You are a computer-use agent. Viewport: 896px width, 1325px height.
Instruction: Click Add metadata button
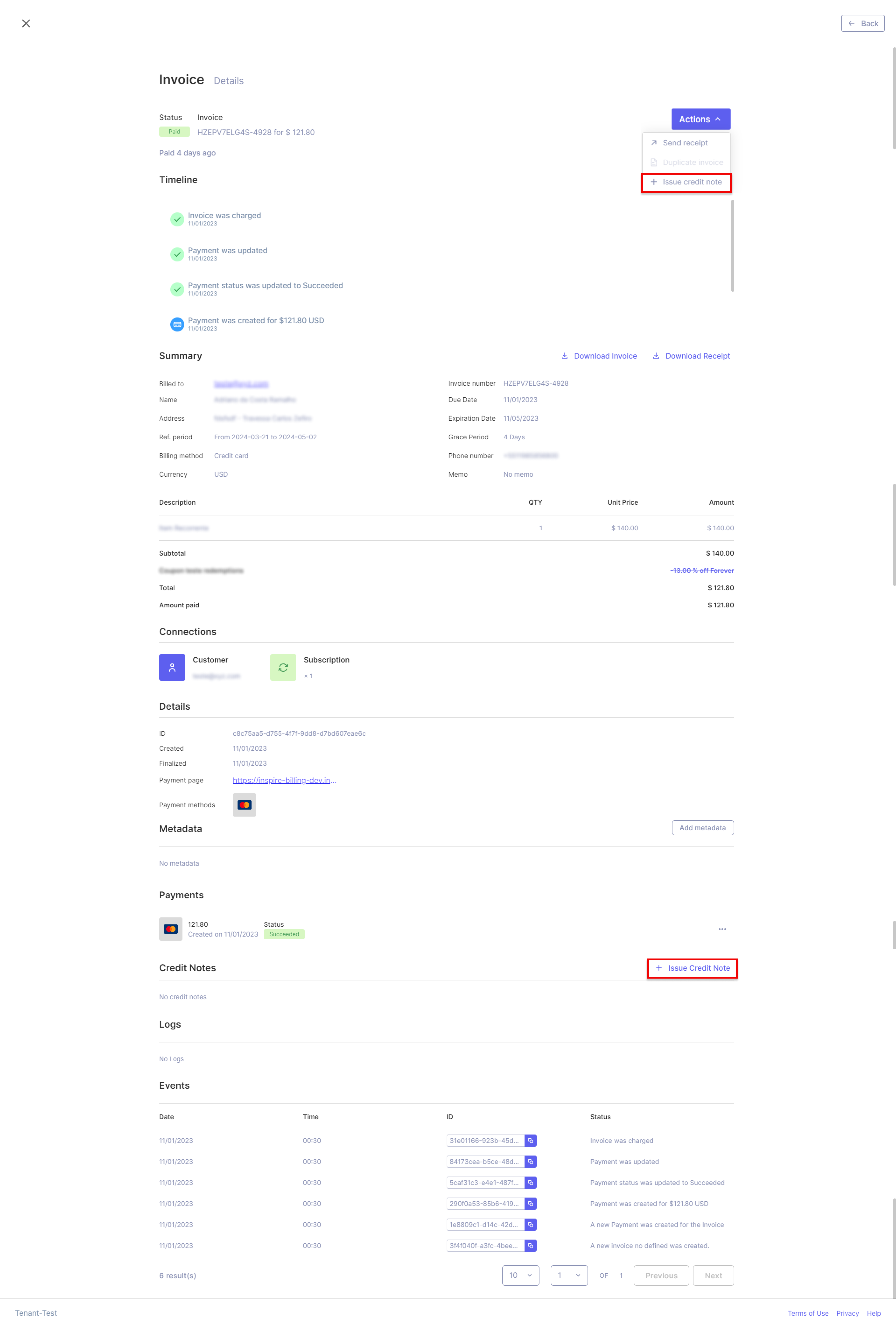(x=703, y=827)
